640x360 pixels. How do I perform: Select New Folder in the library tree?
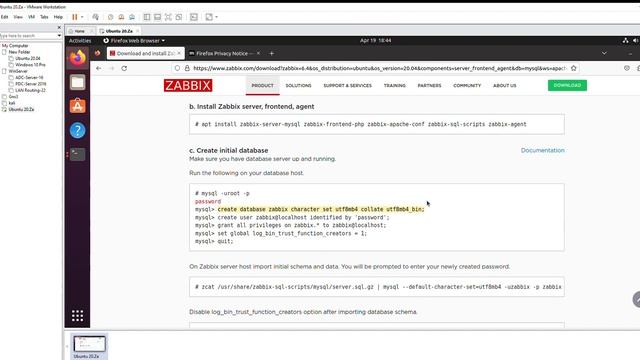(19, 52)
